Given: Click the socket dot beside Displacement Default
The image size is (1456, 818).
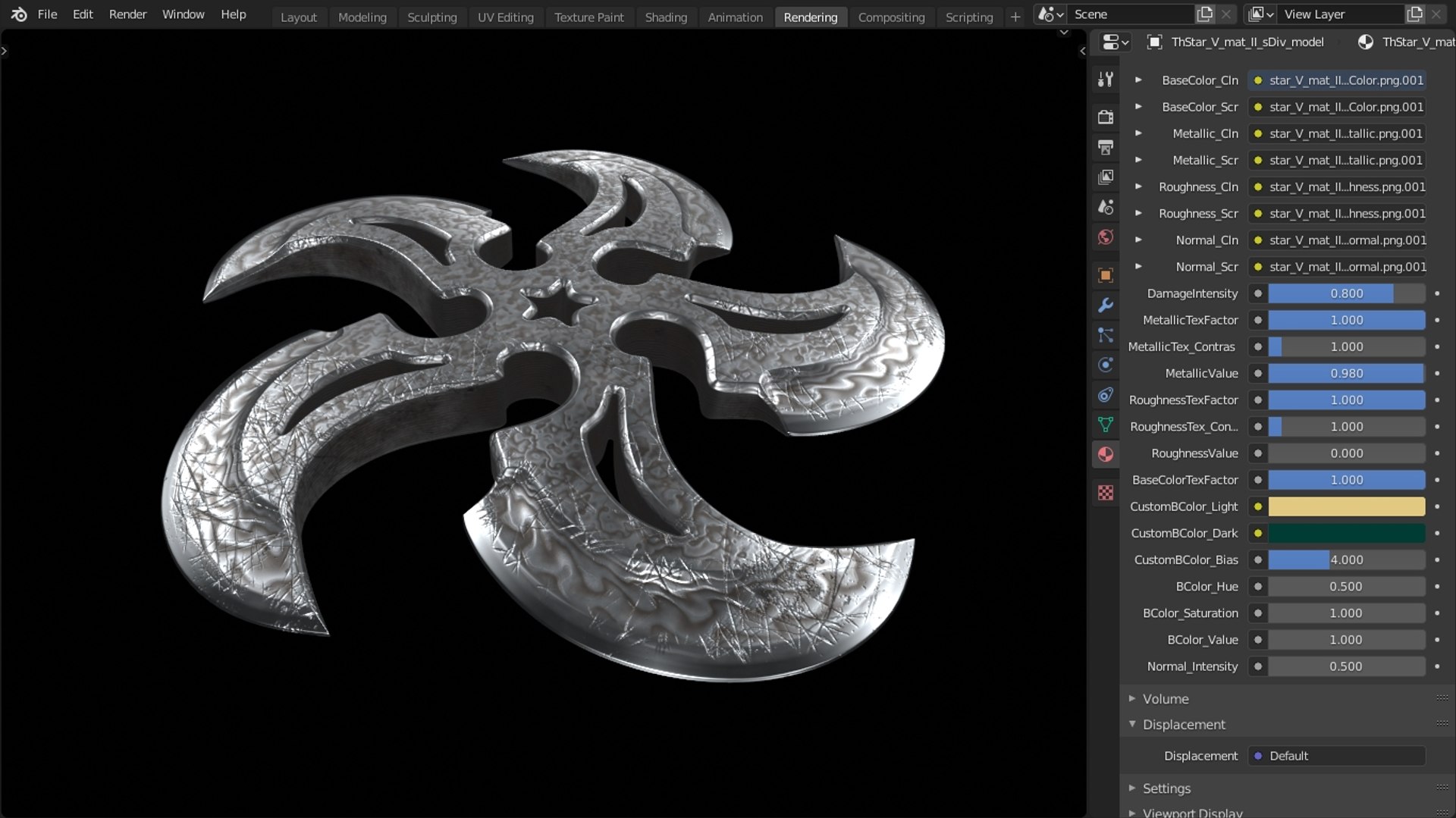Looking at the screenshot, I should [x=1258, y=756].
